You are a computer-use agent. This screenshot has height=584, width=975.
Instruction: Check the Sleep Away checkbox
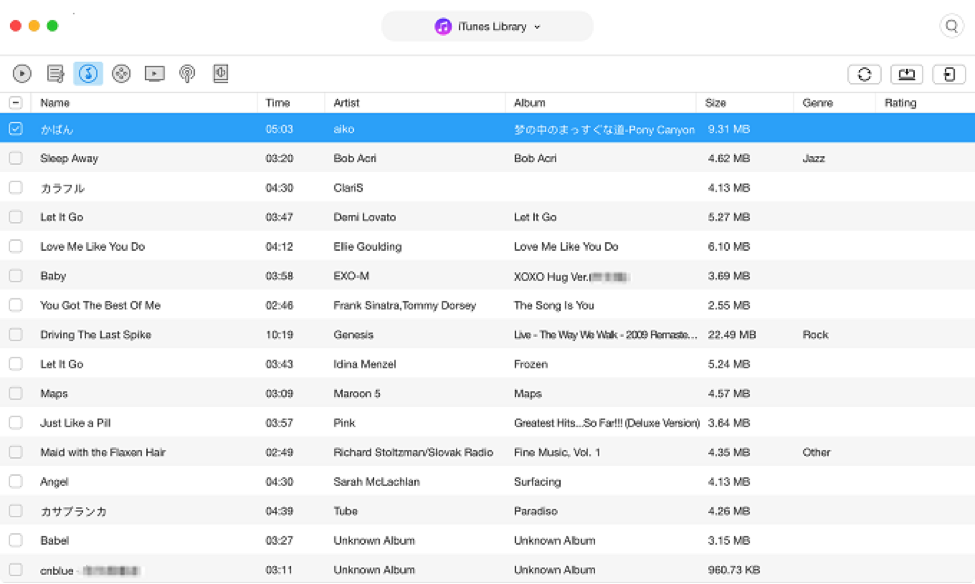pyautogui.click(x=16, y=158)
